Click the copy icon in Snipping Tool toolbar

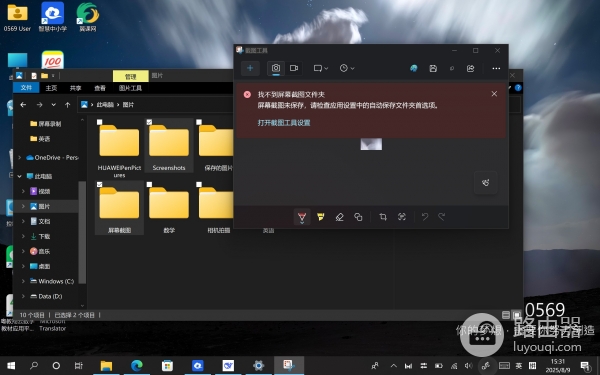point(452,68)
